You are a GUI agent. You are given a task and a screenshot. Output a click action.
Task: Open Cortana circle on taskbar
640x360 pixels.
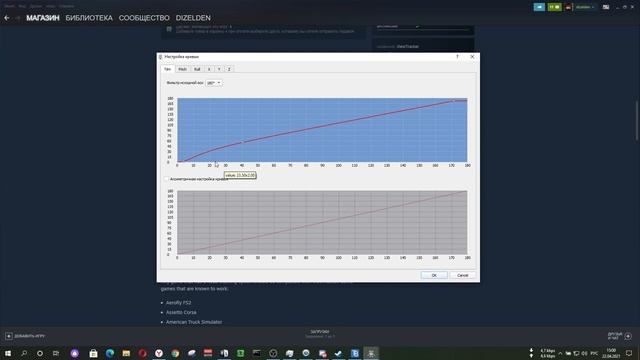[40, 353]
